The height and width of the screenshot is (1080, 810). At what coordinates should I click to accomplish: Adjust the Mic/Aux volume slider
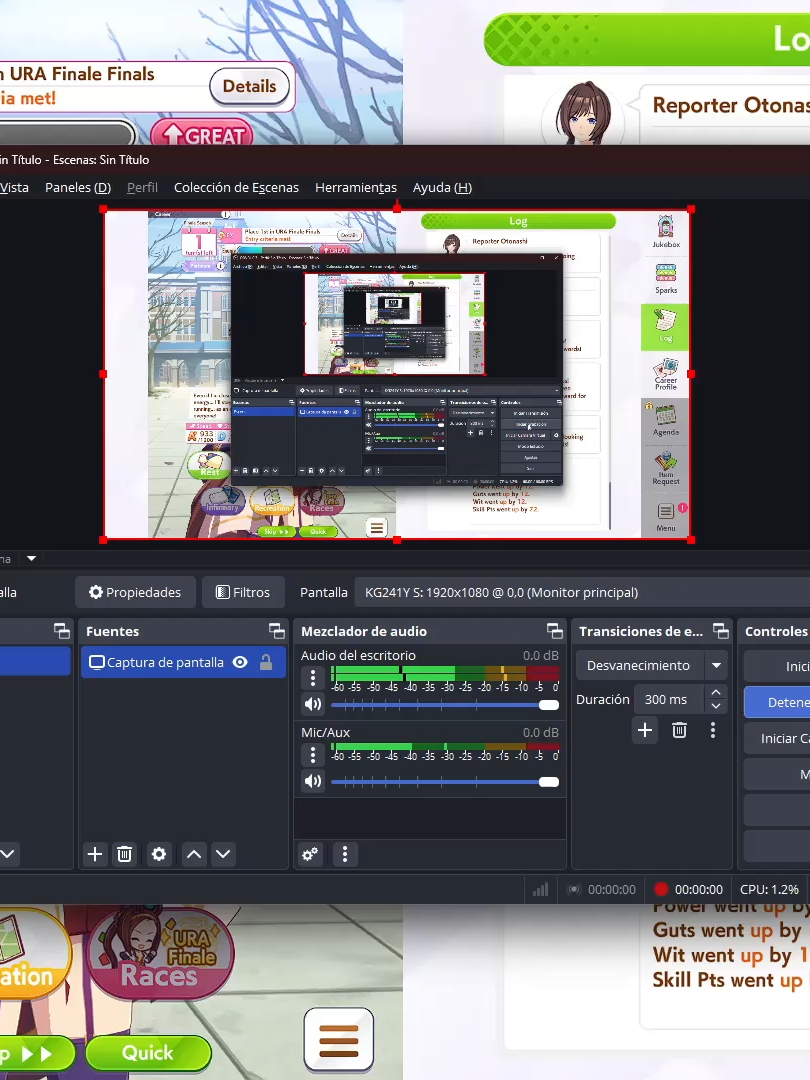pos(444,782)
